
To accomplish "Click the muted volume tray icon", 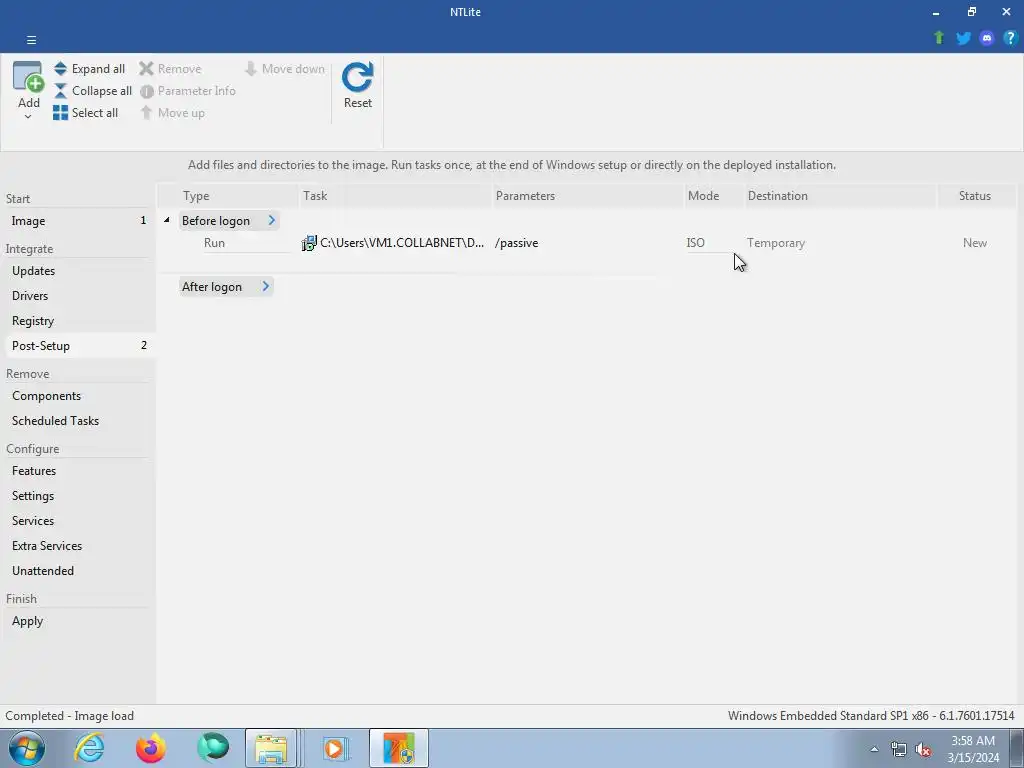I will tap(923, 749).
